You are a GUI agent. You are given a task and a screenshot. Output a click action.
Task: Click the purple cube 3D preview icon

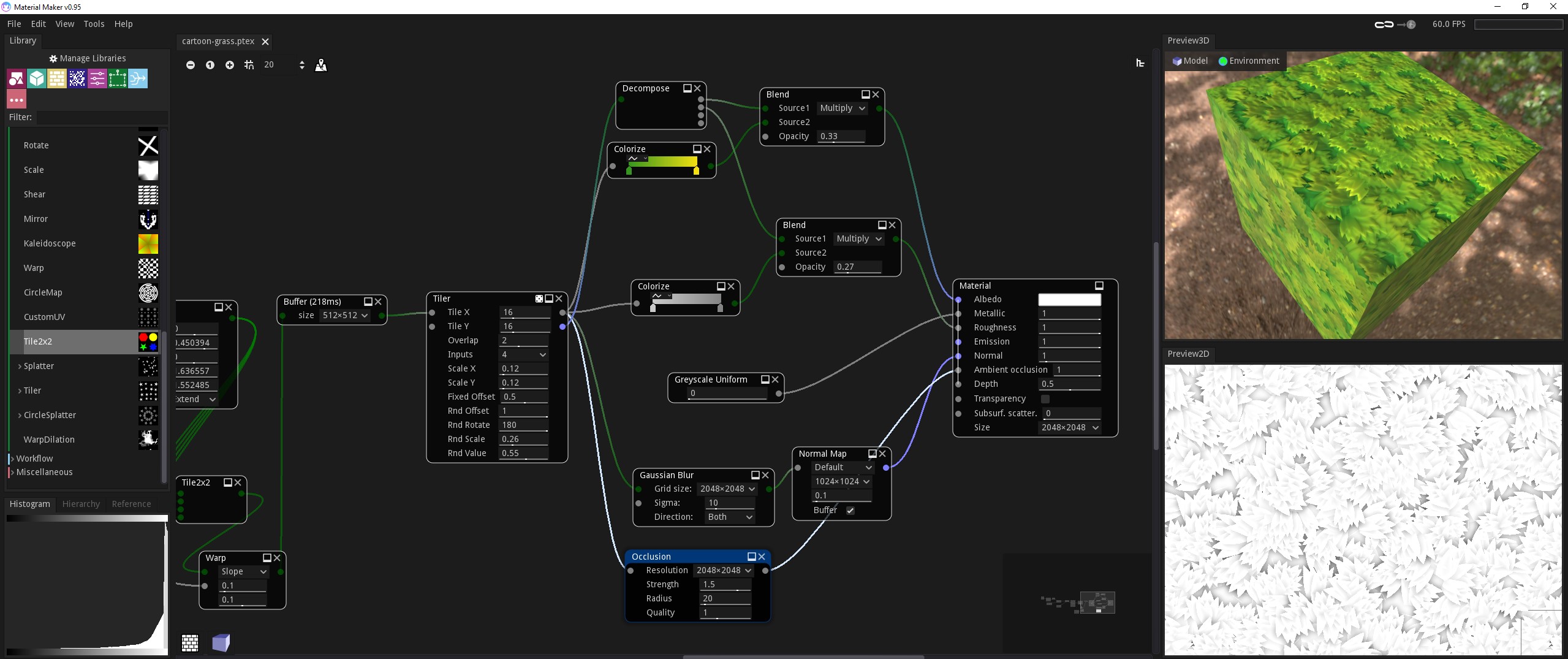(221, 642)
